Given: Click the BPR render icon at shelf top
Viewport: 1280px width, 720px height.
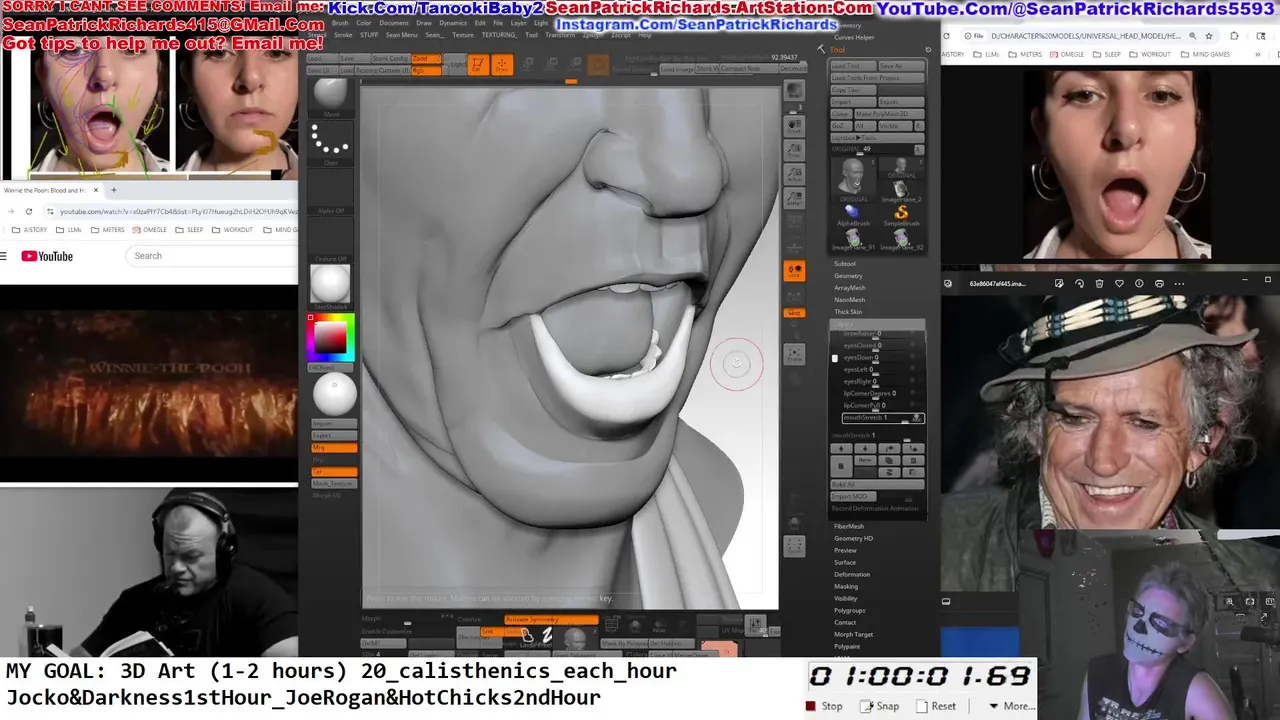Looking at the screenshot, I should click(x=794, y=90).
